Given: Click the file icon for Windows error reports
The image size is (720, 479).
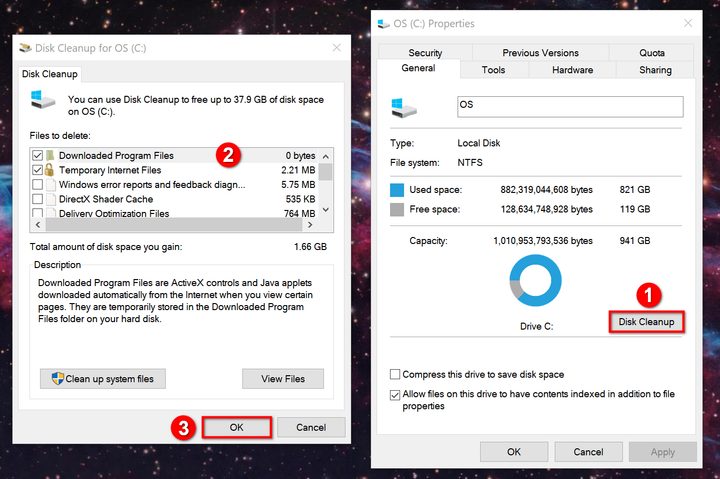Looking at the screenshot, I should 51,185.
